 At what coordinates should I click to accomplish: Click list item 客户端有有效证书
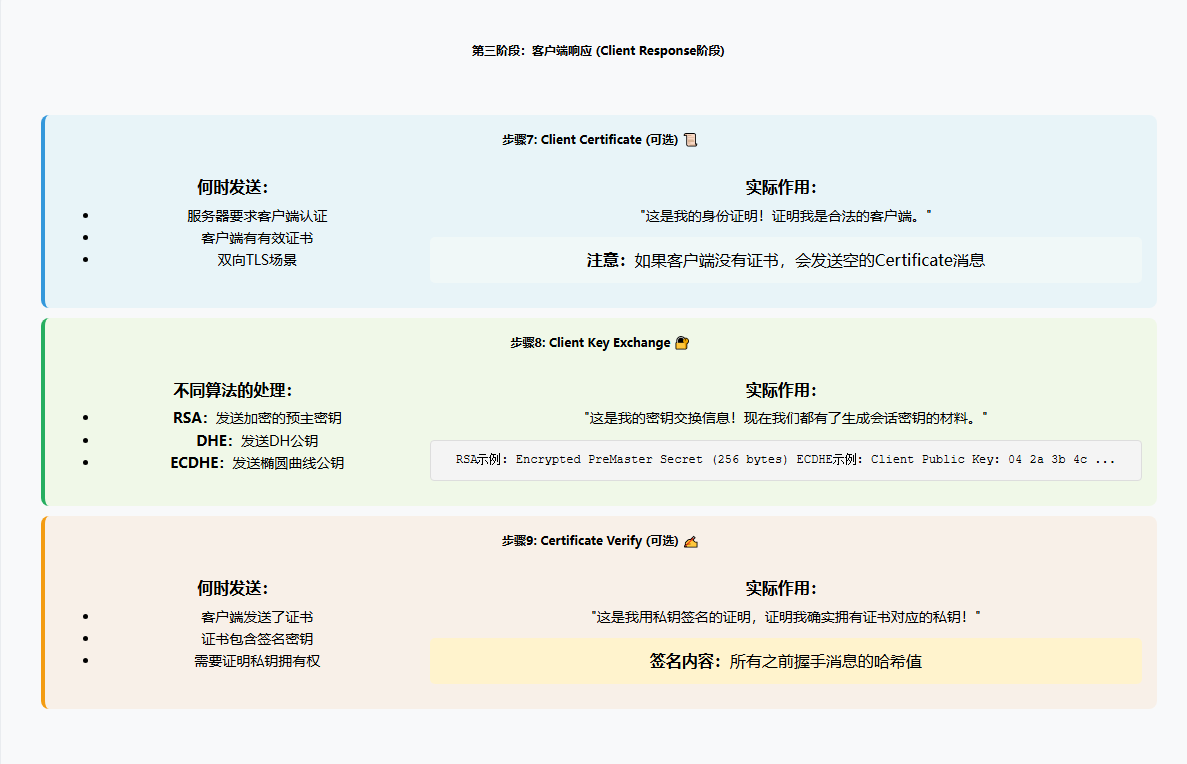257,238
